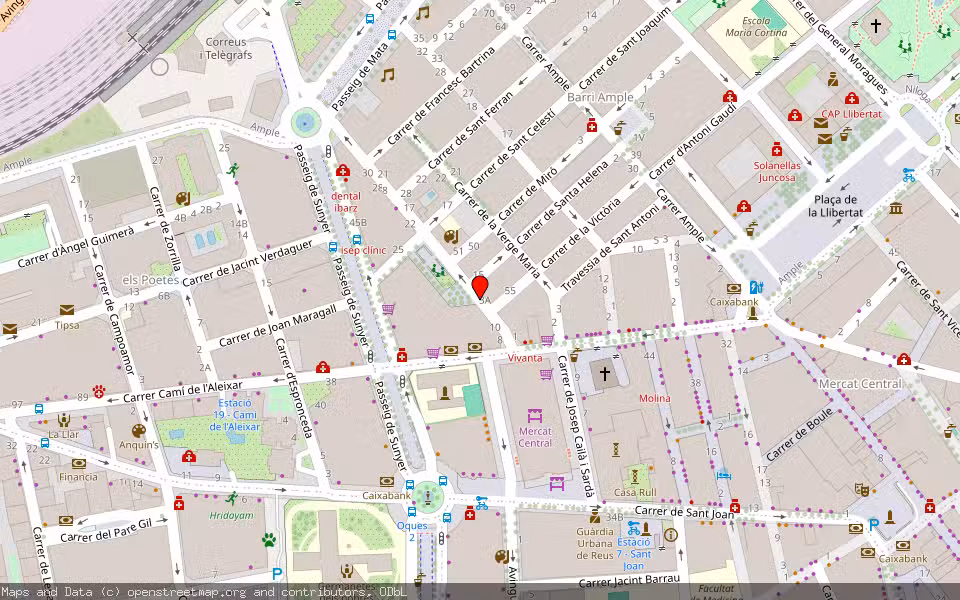Click the Carrer de Sant Celestí label
Viewport: 960px width, 600px height.
coord(512,148)
